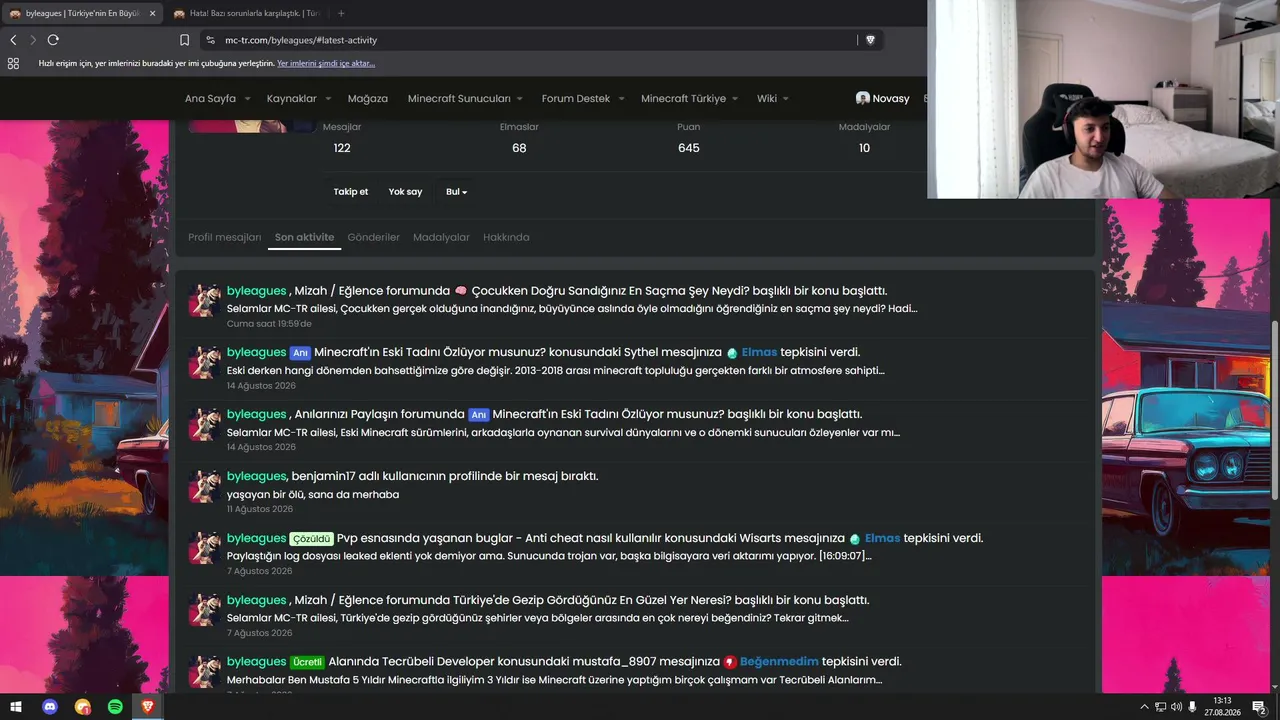Reload the page with the refresh icon
This screenshot has height=720, width=1280.
[53, 40]
